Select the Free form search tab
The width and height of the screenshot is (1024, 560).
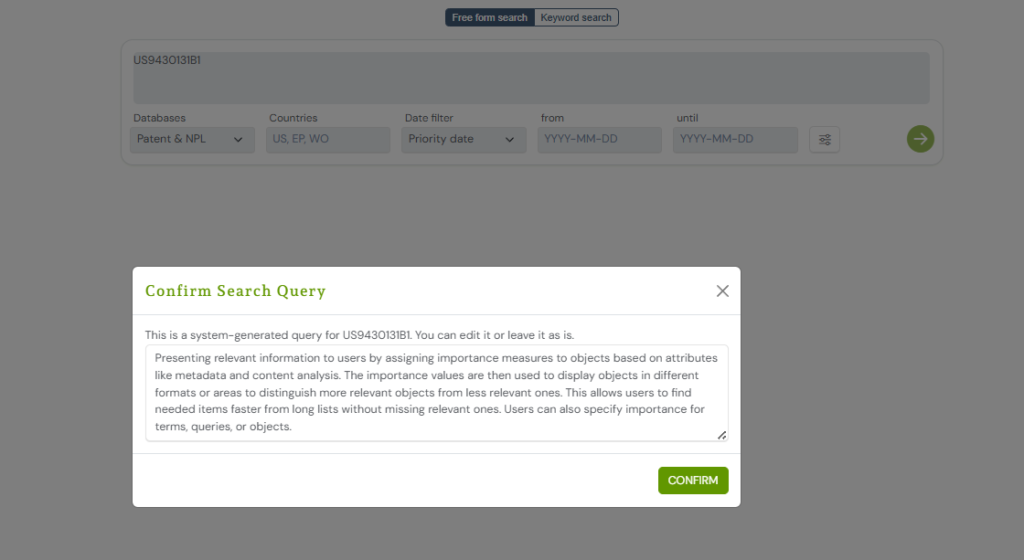(x=489, y=18)
